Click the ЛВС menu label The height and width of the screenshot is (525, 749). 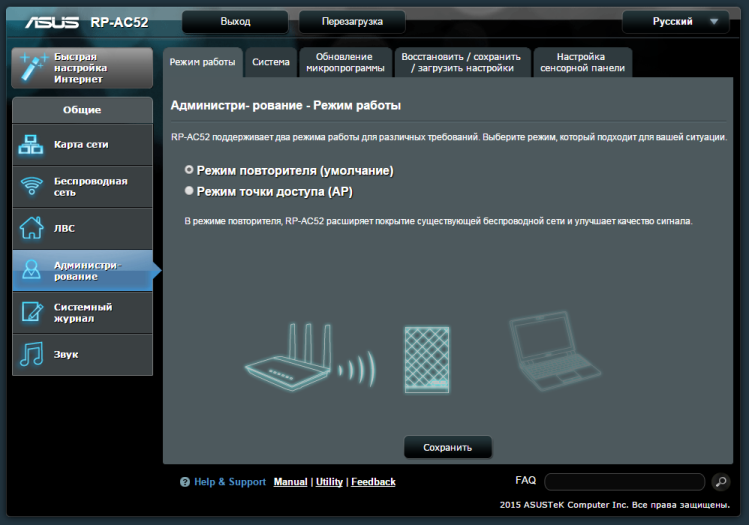pos(64,228)
